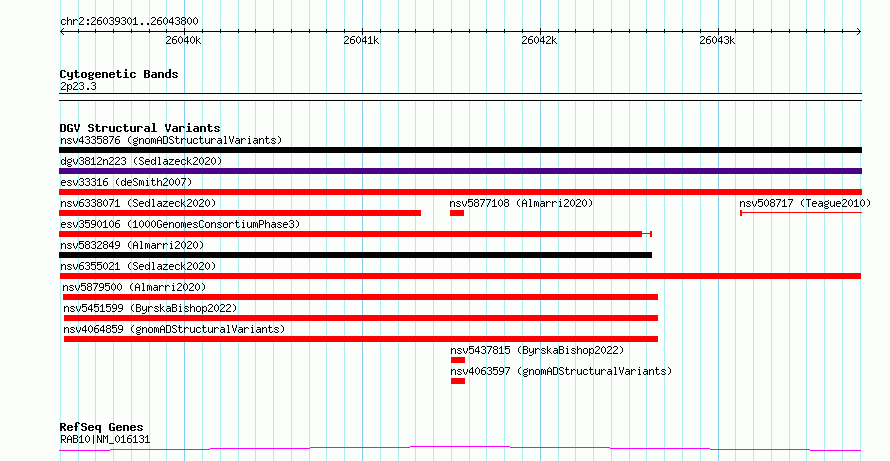Viewport: 890px width, 461px height.
Task: Click the red bar under esv3590106
Action: [355, 234]
